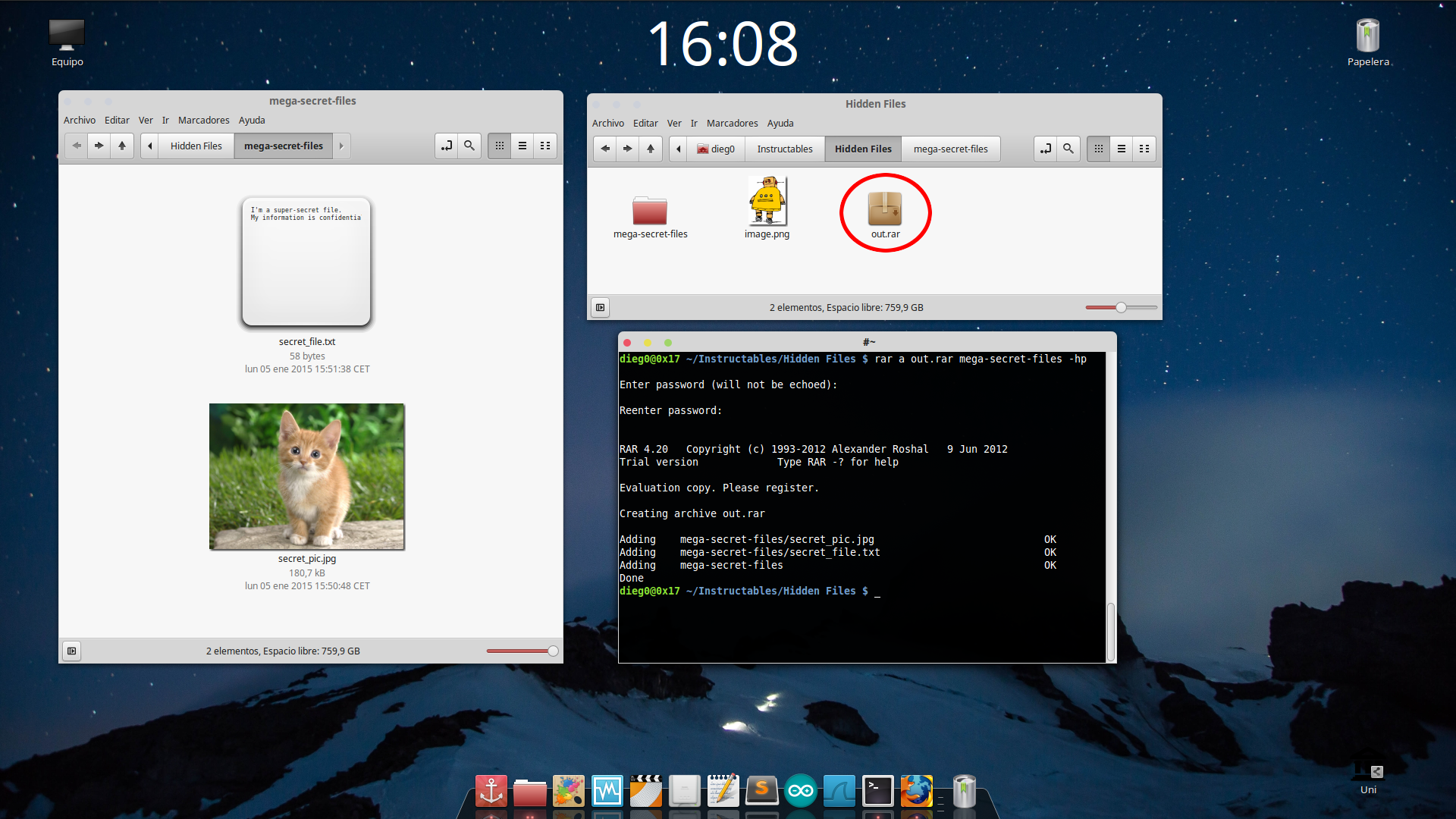1456x819 pixels.
Task: Open the out.rar archive icon
Action: (x=885, y=209)
